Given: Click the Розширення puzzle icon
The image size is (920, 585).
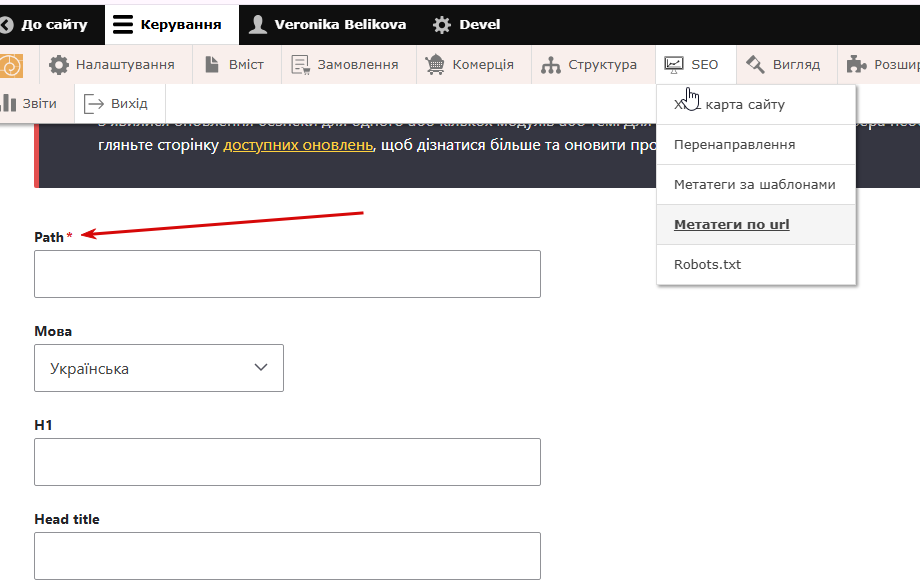Looking at the screenshot, I should (857, 65).
